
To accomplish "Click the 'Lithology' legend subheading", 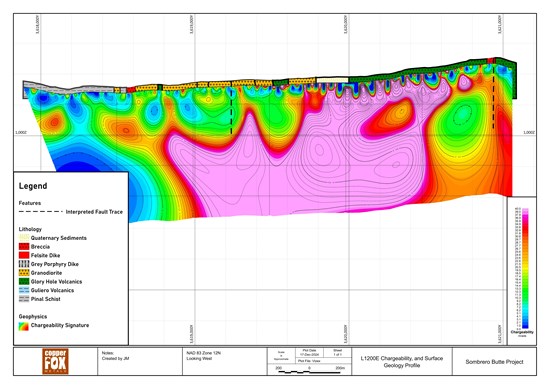I will point(30,229).
